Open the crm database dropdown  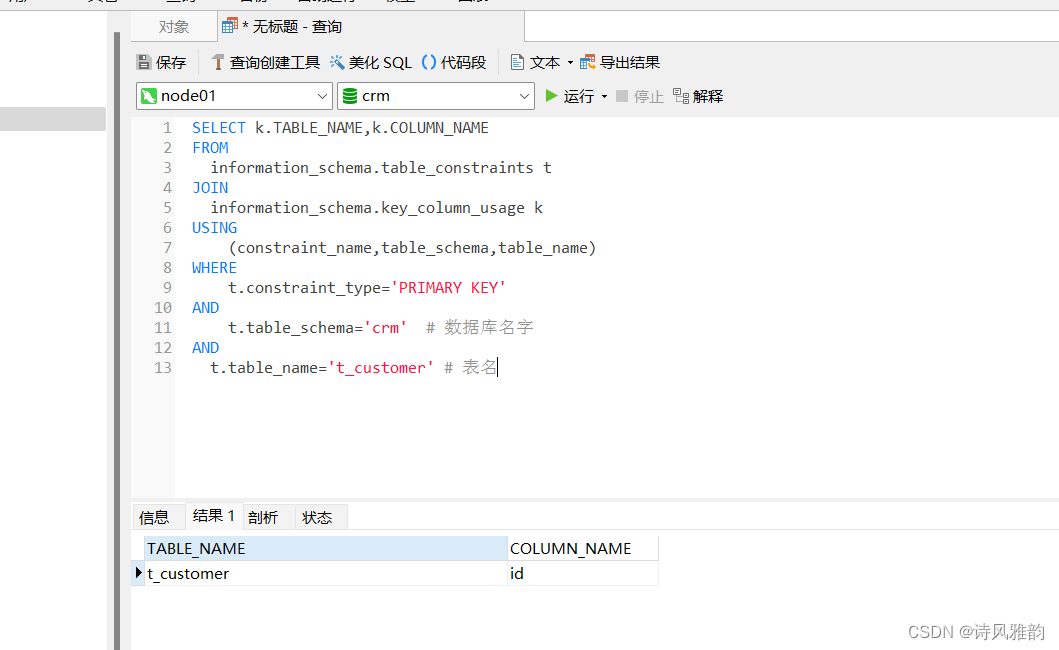[436, 96]
